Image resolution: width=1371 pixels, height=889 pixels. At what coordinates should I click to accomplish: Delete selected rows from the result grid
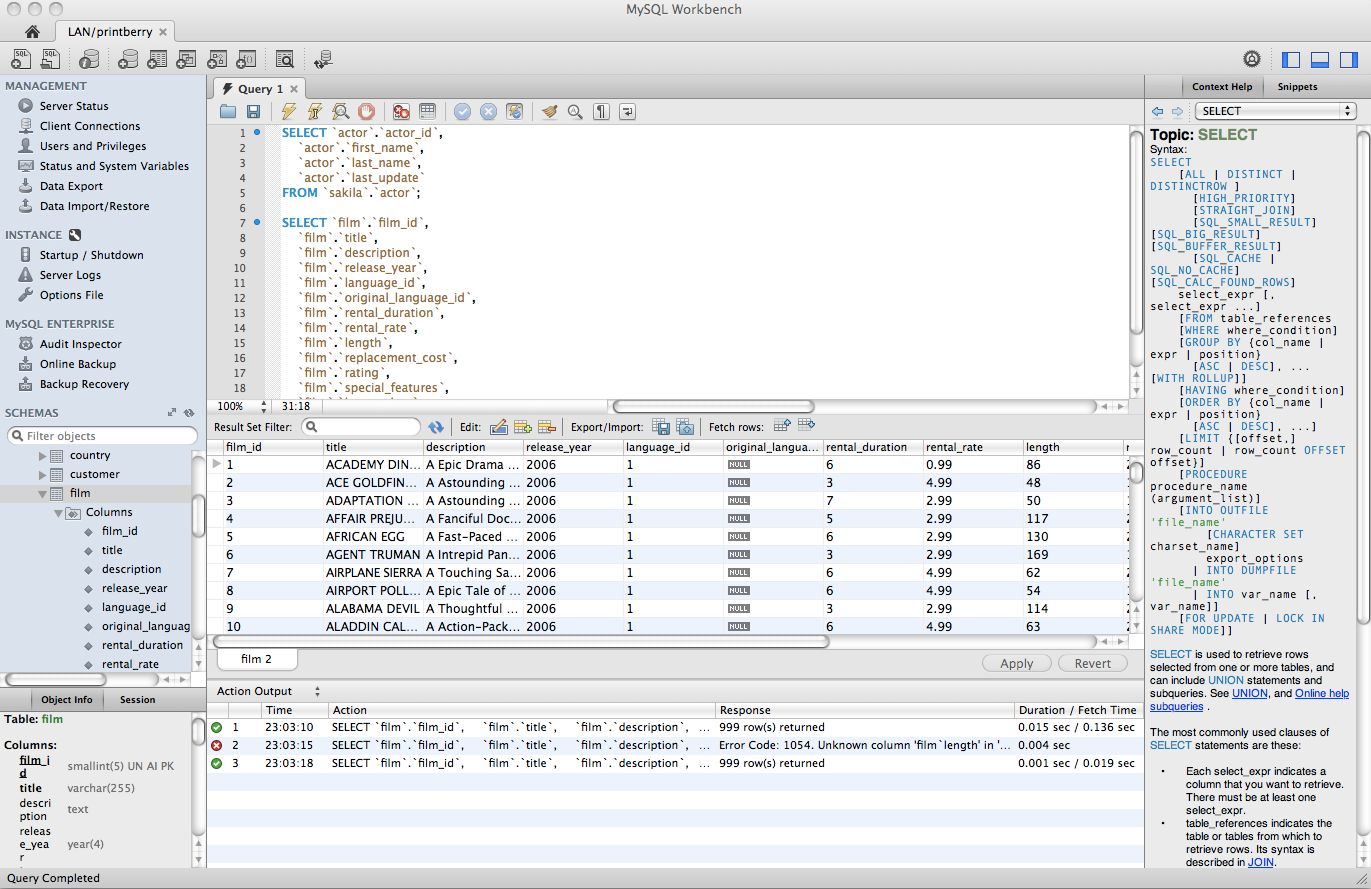click(x=546, y=425)
